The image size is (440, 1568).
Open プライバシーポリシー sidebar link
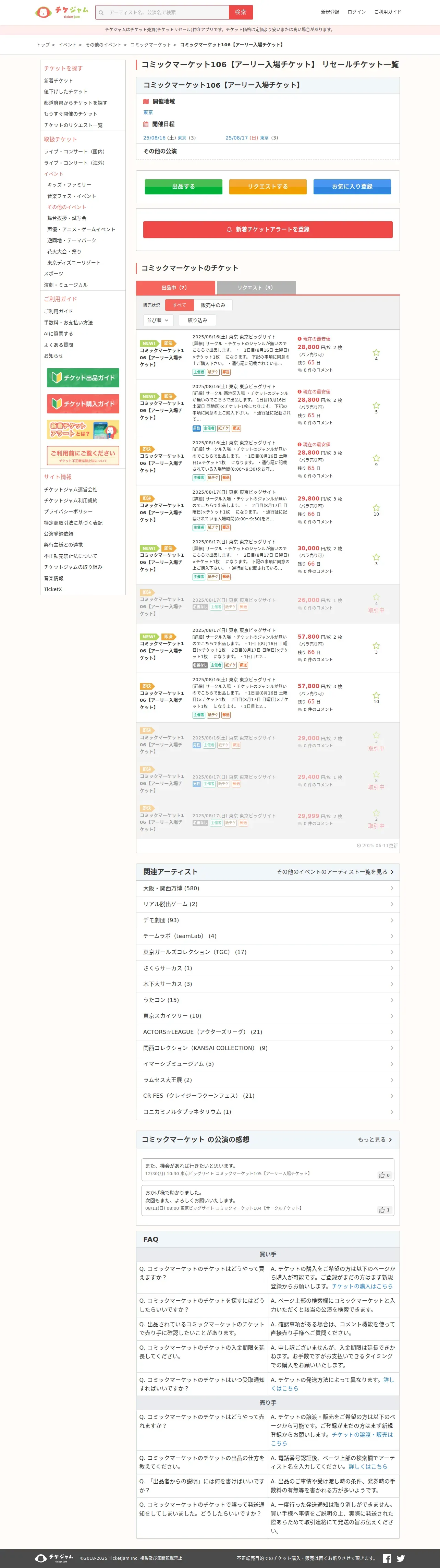(x=68, y=511)
